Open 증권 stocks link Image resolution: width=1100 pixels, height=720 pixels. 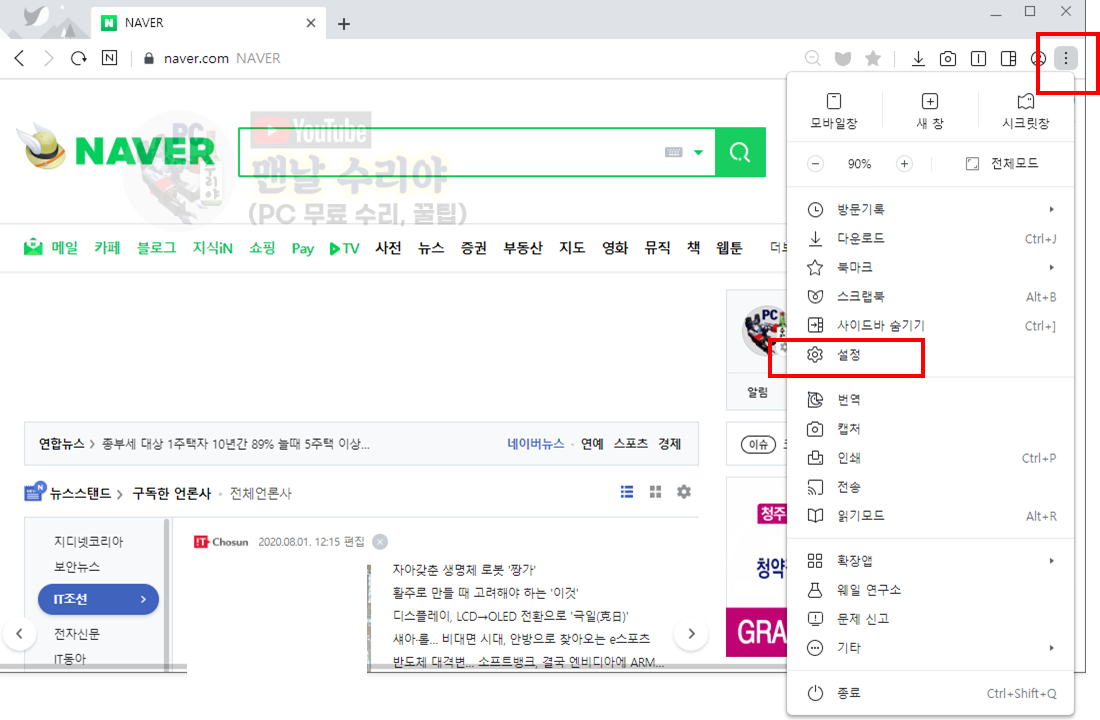coord(474,248)
